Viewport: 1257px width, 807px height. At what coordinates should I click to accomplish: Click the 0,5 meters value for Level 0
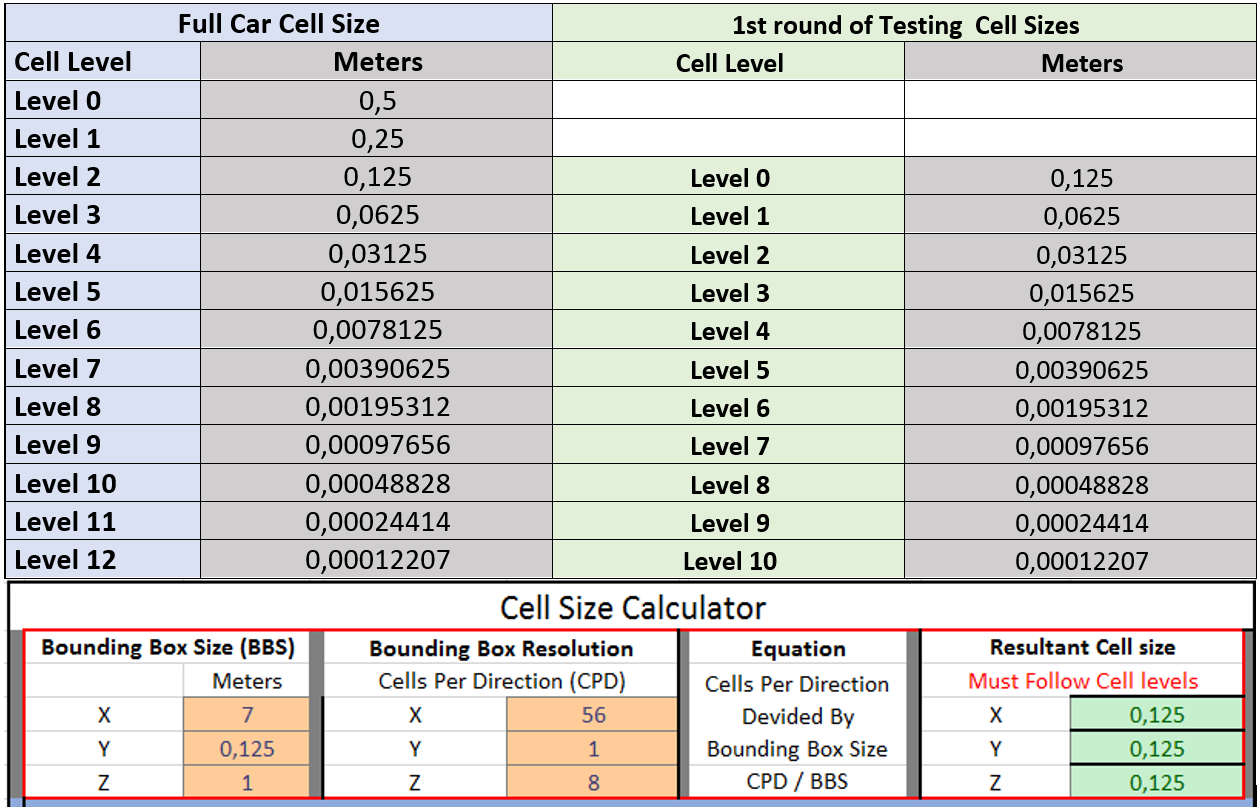378,101
